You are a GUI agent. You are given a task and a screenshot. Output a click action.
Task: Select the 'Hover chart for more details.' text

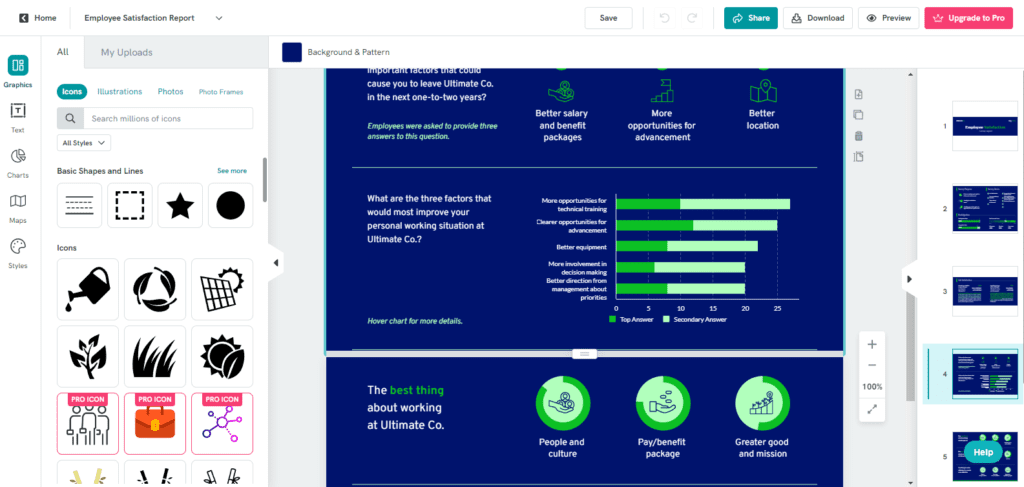(x=415, y=321)
